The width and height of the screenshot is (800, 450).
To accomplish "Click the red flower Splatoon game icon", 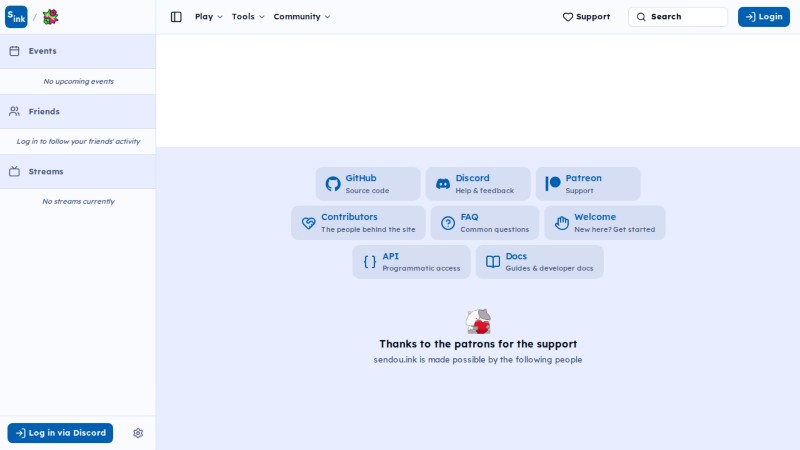I will point(50,17).
